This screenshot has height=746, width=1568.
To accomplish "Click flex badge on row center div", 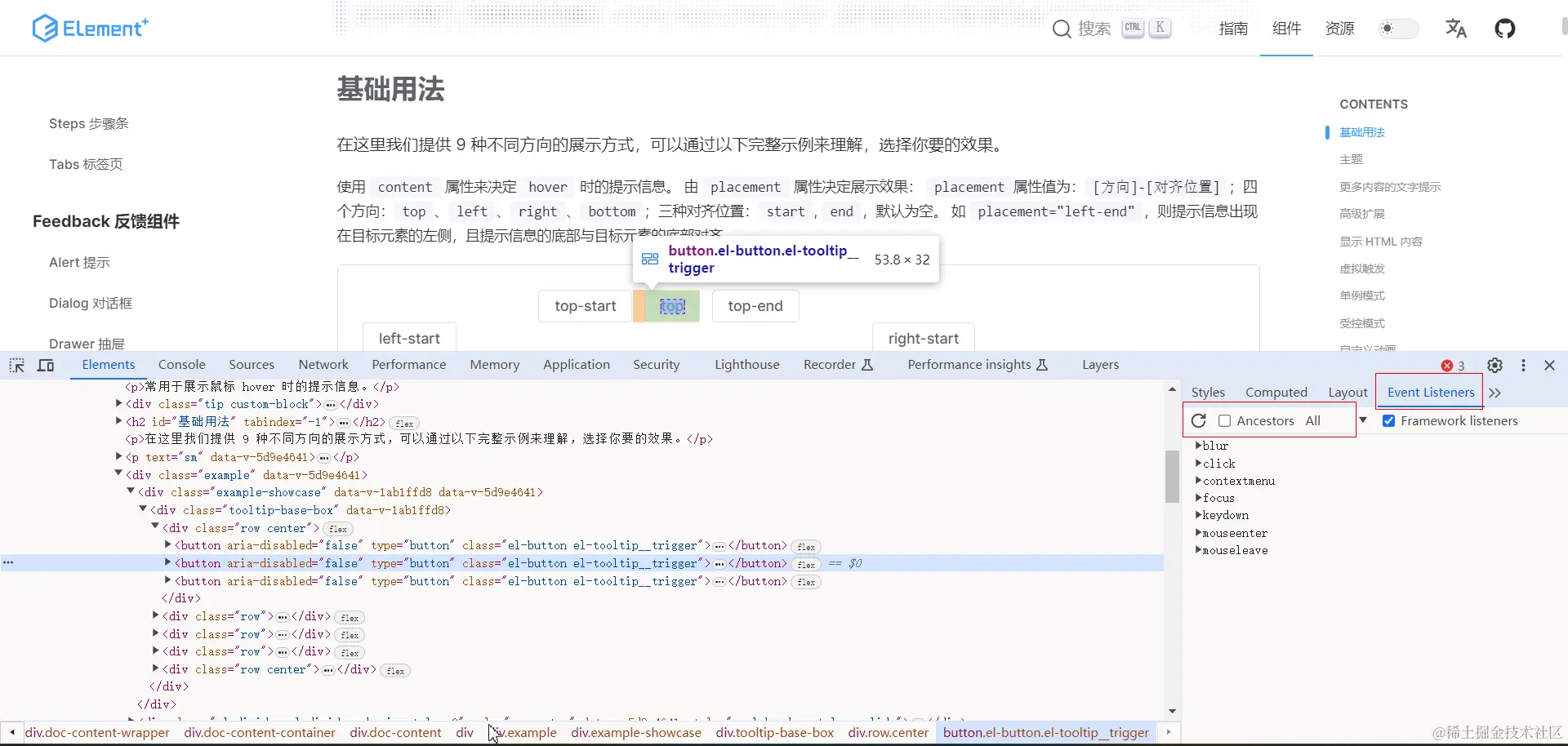I will click(338, 529).
